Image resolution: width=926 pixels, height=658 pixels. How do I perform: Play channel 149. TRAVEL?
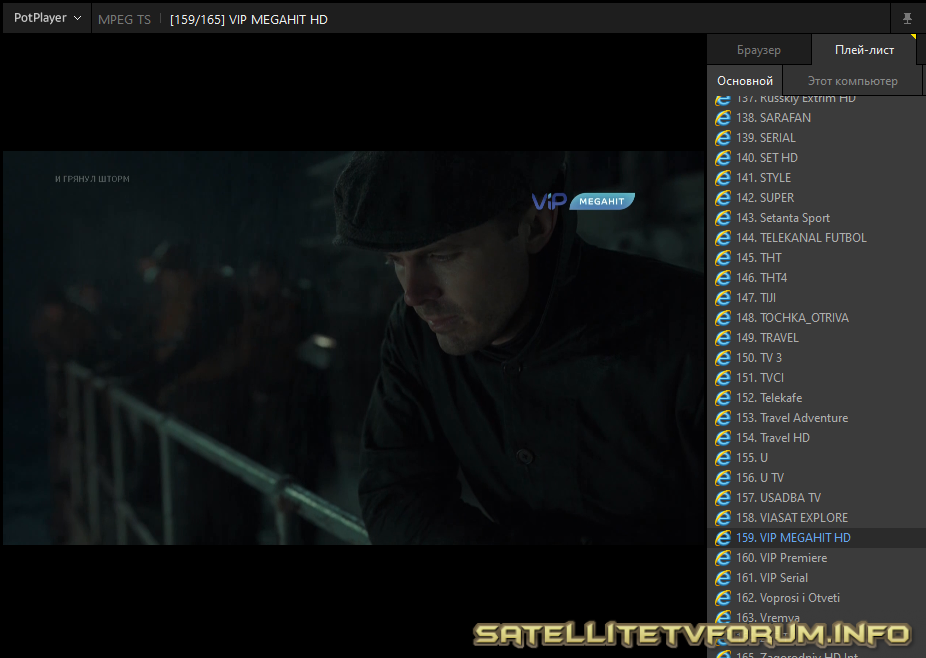tap(816, 338)
